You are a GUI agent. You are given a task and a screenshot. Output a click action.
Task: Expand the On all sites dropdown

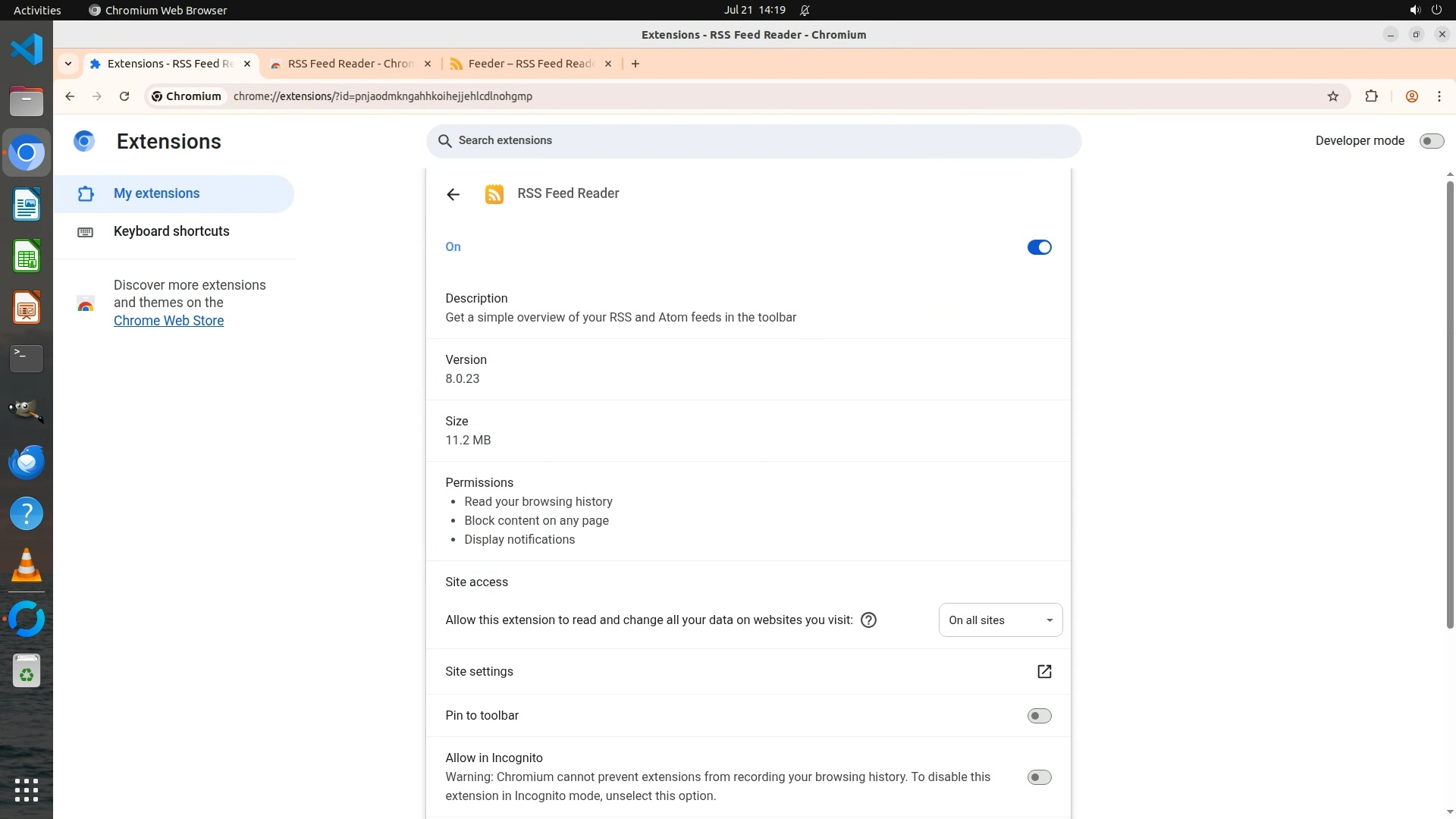click(999, 620)
